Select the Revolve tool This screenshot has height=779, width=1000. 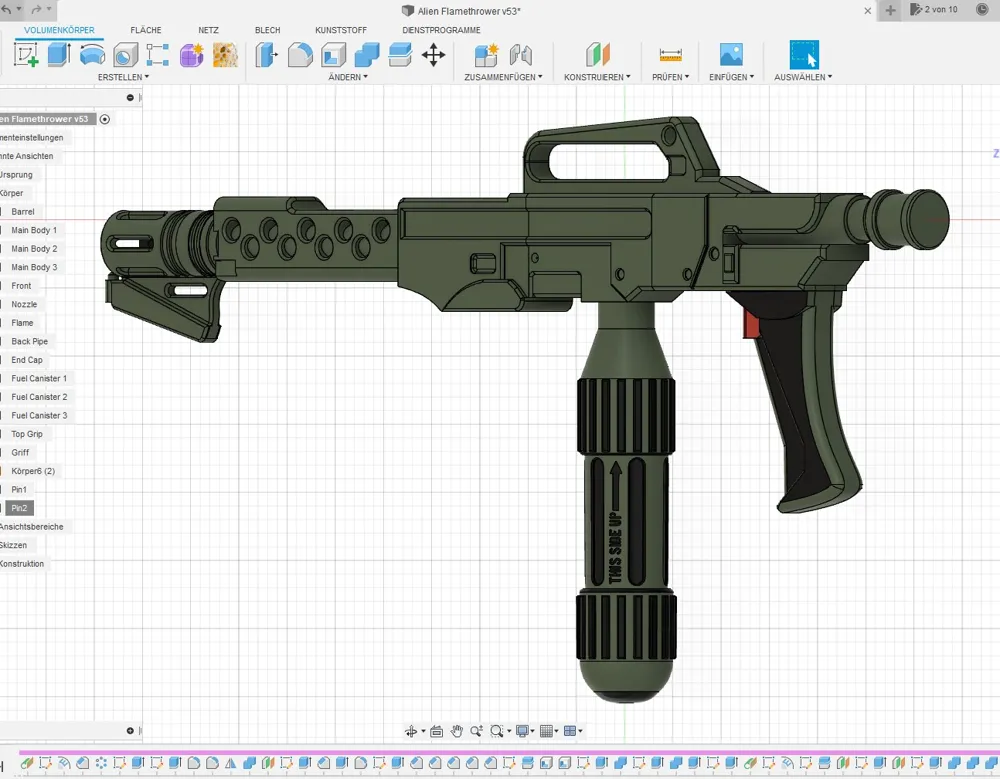pos(92,55)
